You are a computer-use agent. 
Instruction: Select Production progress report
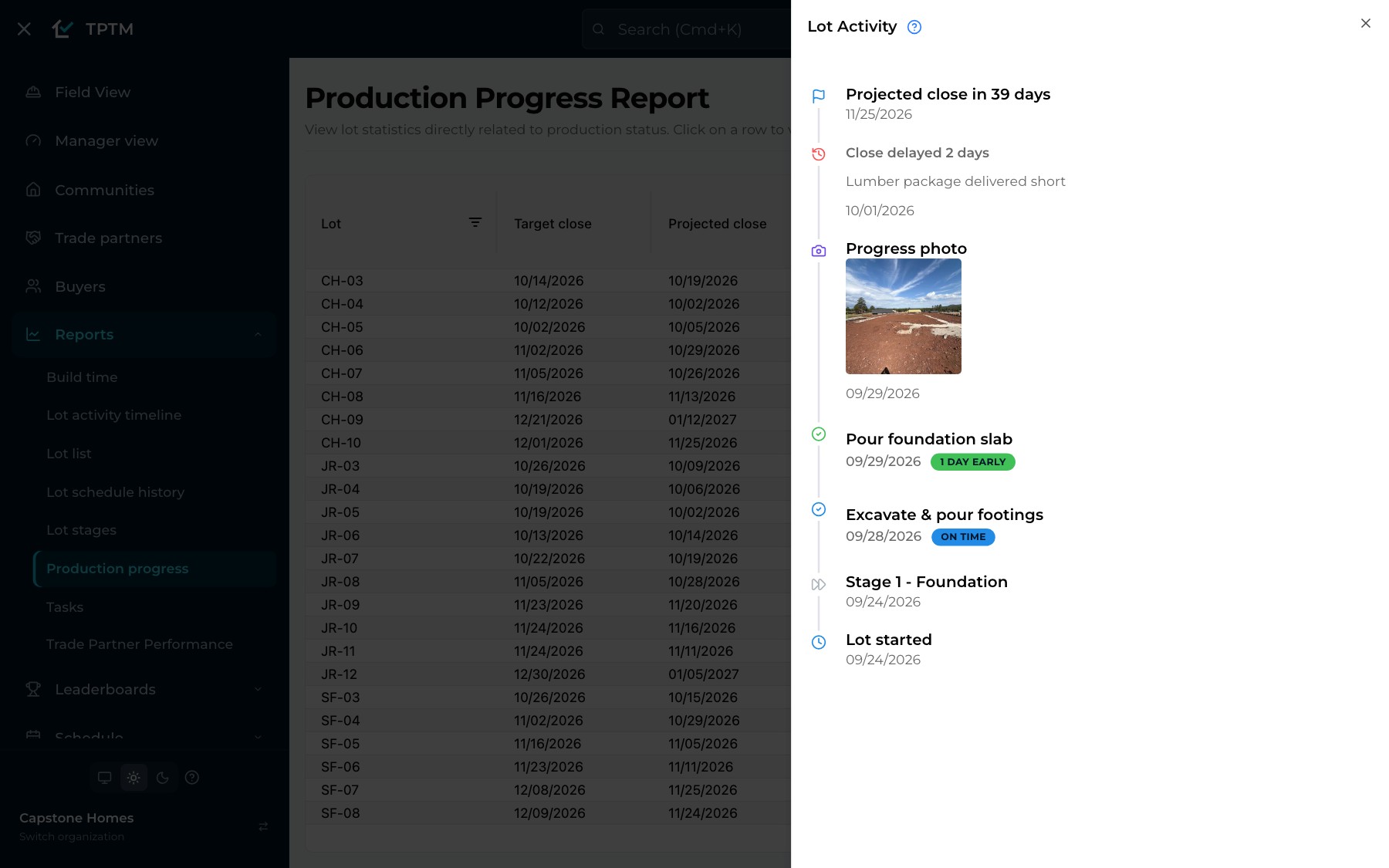point(154,569)
